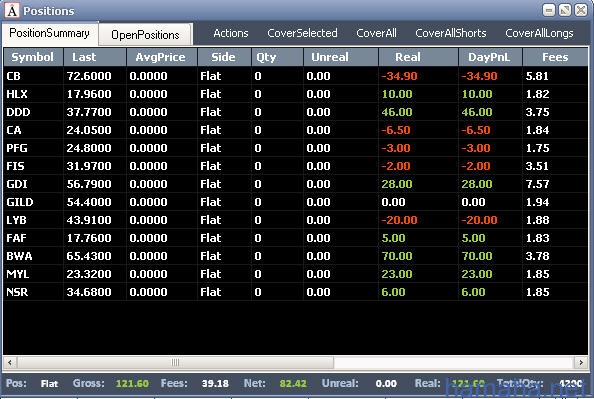Viewport: 594px width, 399px height.
Task: Click the last price 56.7900
Action: pyautogui.click(x=89, y=184)
